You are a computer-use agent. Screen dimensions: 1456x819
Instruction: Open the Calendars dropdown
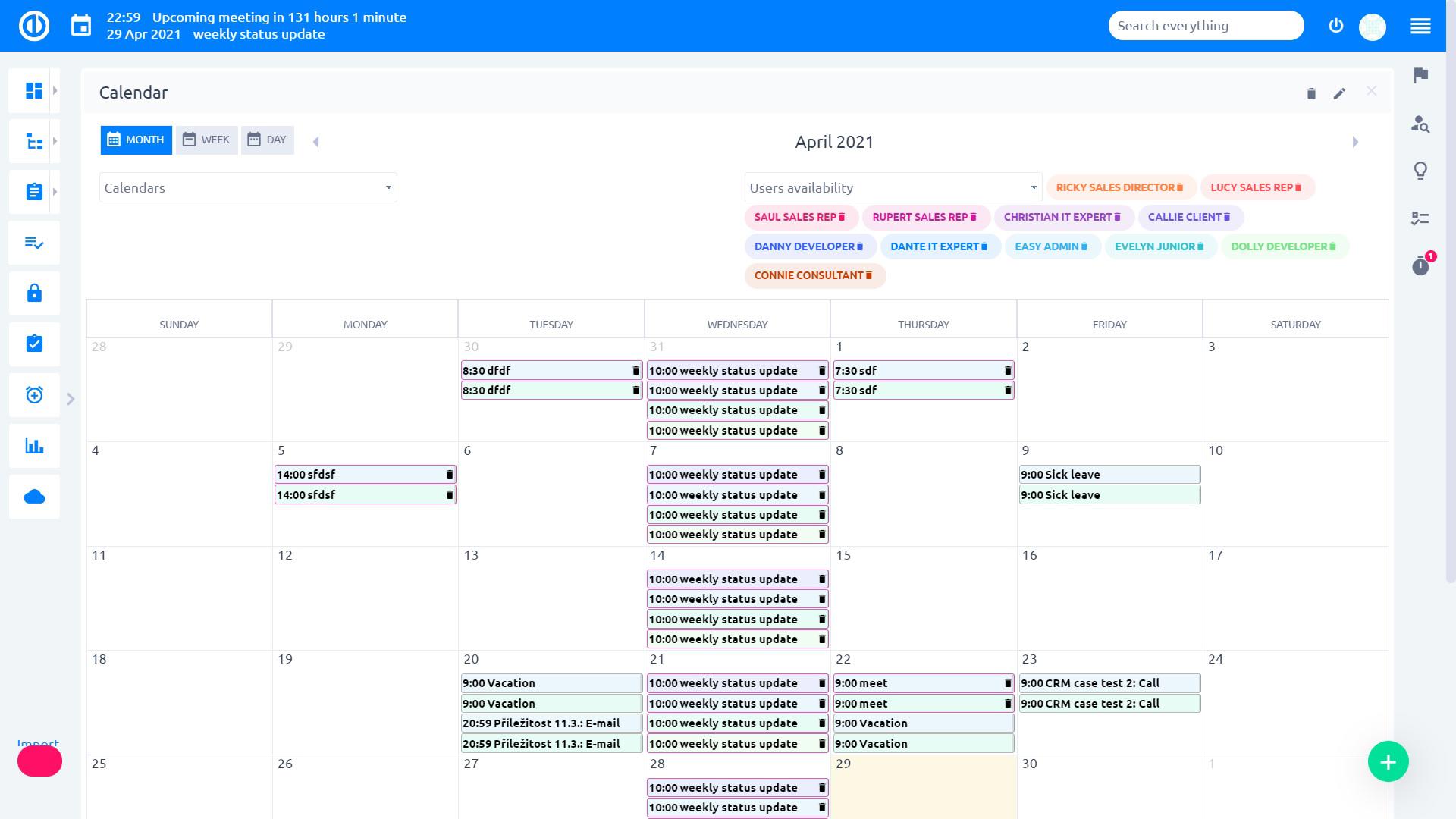248,187
